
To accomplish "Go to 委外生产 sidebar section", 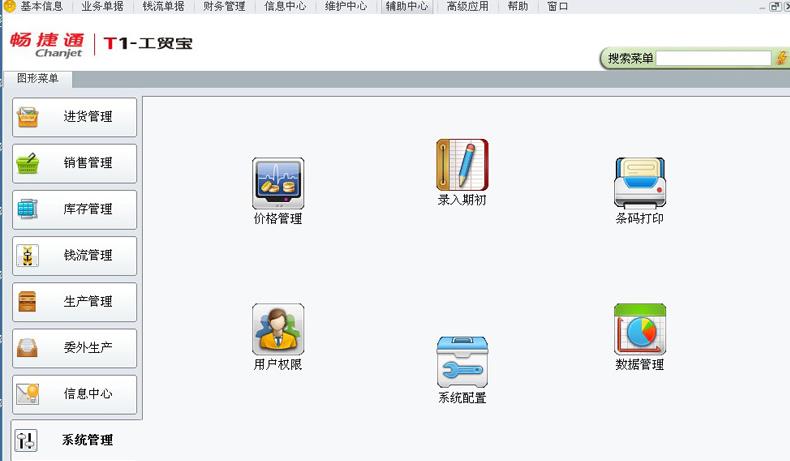I will point(75,348).
